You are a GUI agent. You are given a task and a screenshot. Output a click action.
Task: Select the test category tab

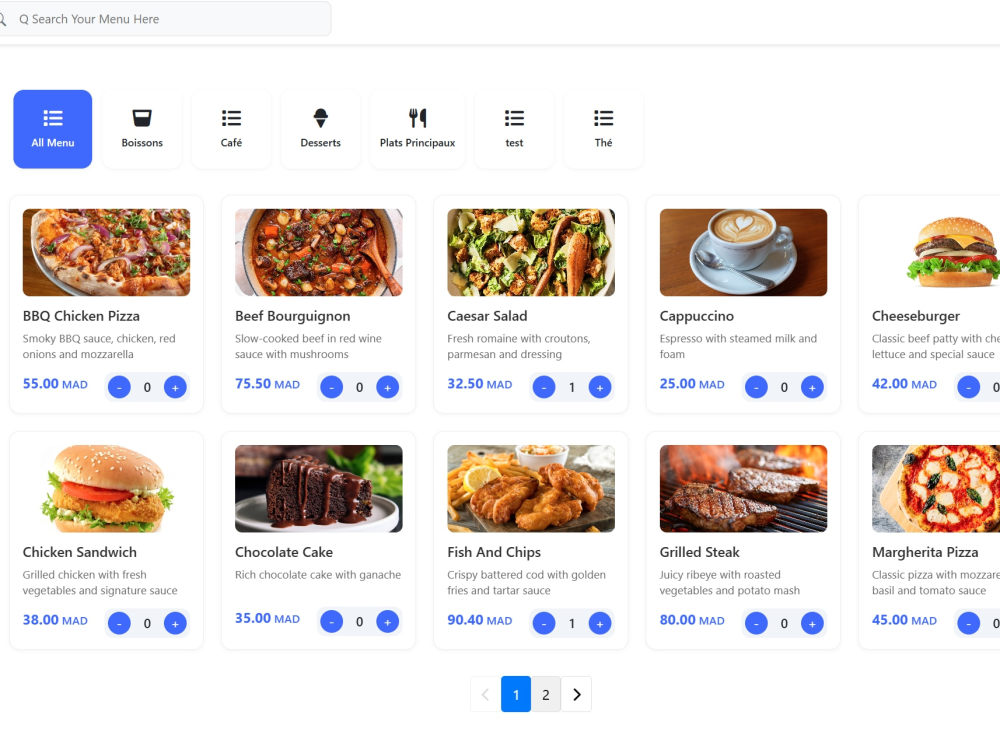514,129
